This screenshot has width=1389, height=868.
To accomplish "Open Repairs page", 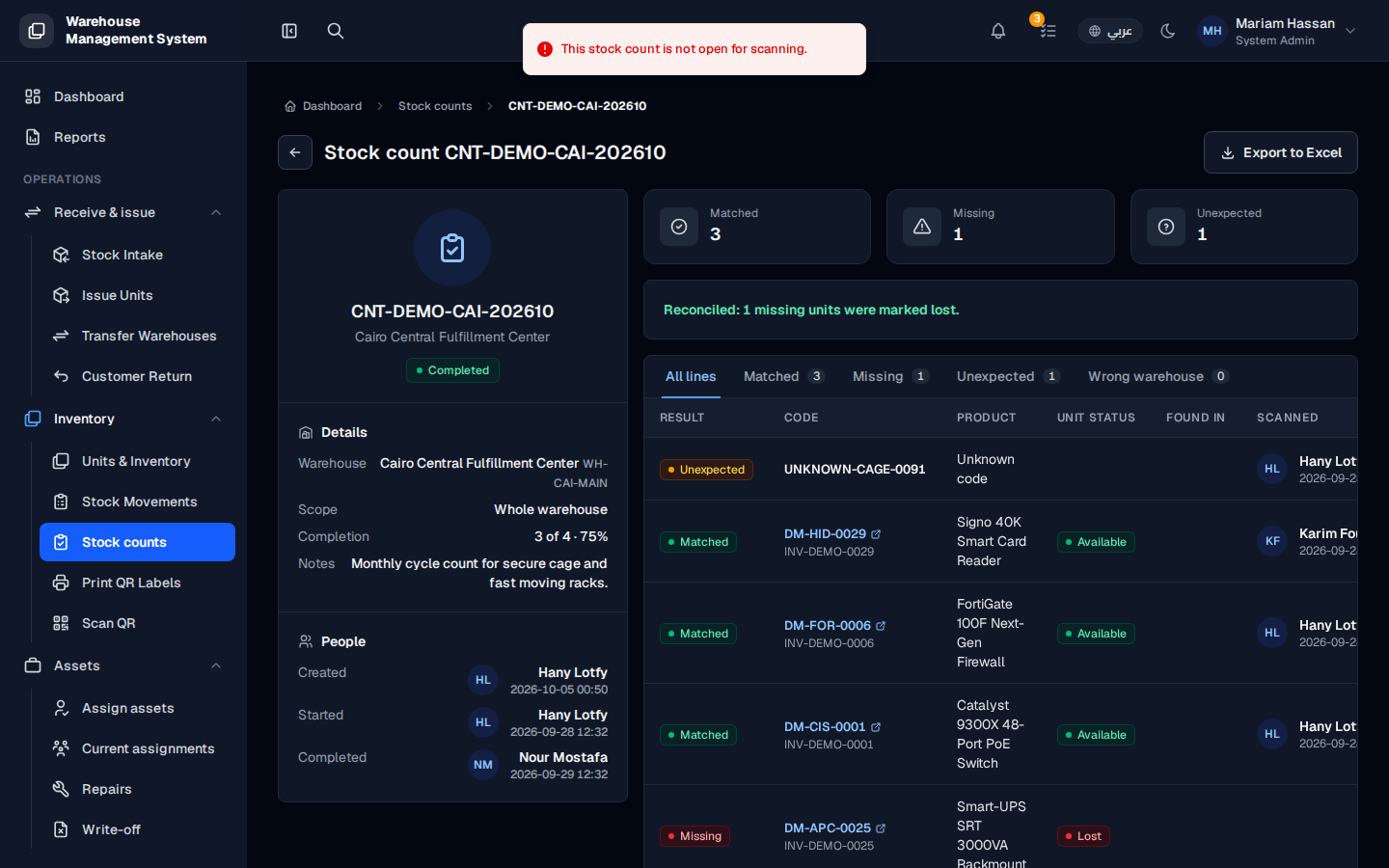I will pyautogui.click(x=137, y=789).
